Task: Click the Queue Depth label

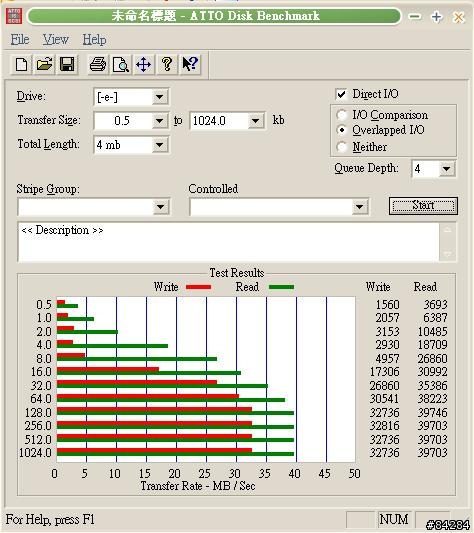Action: [x=366, y=168]
